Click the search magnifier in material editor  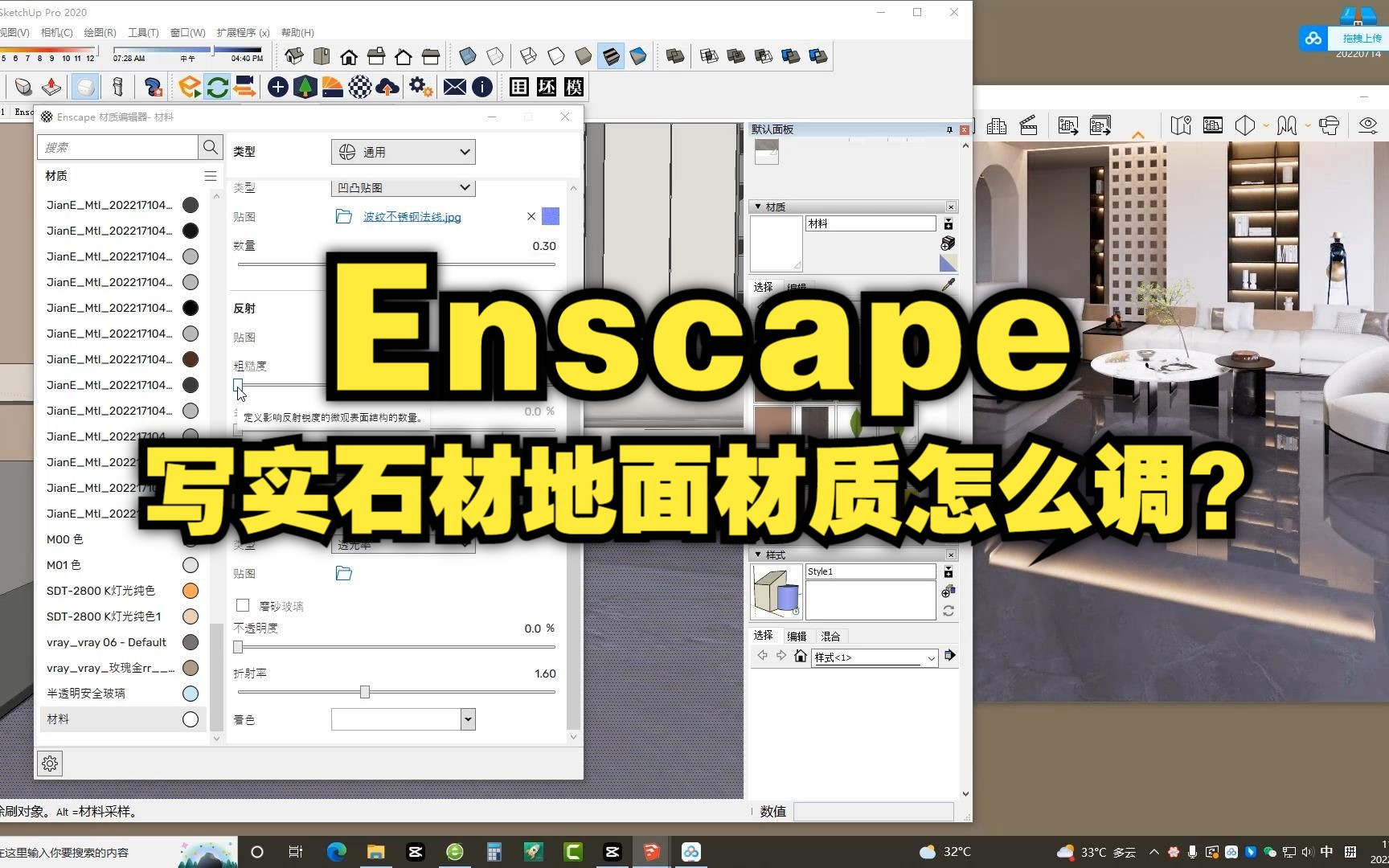(x=211, y=147)
